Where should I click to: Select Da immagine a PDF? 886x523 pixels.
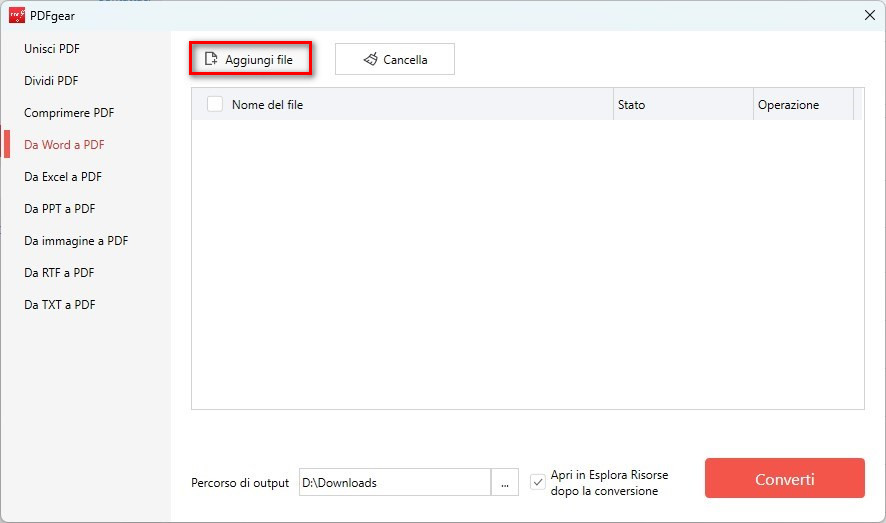click(x=76, y=241)
